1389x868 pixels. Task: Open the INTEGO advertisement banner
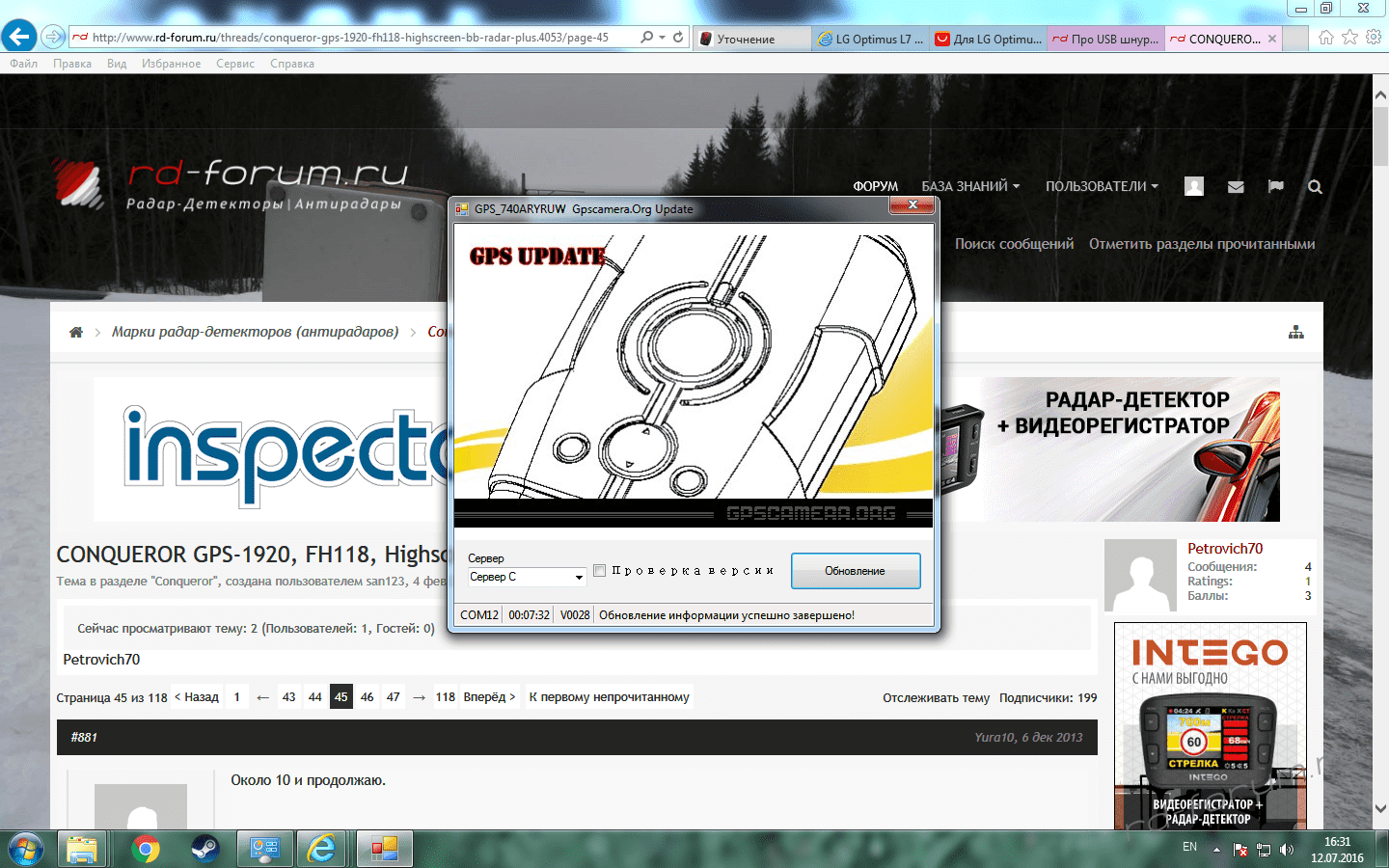[1211, 725]
